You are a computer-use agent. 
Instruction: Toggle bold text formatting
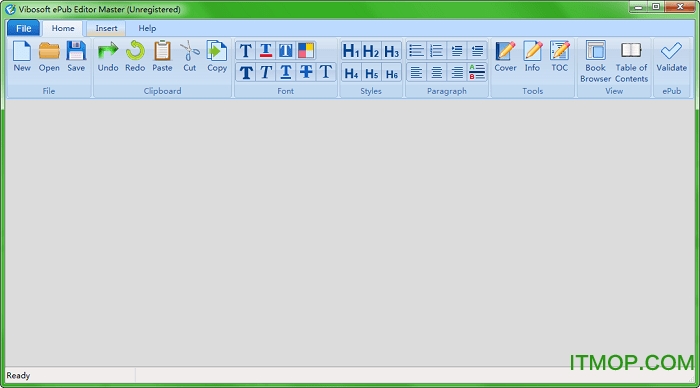[246, 72]
